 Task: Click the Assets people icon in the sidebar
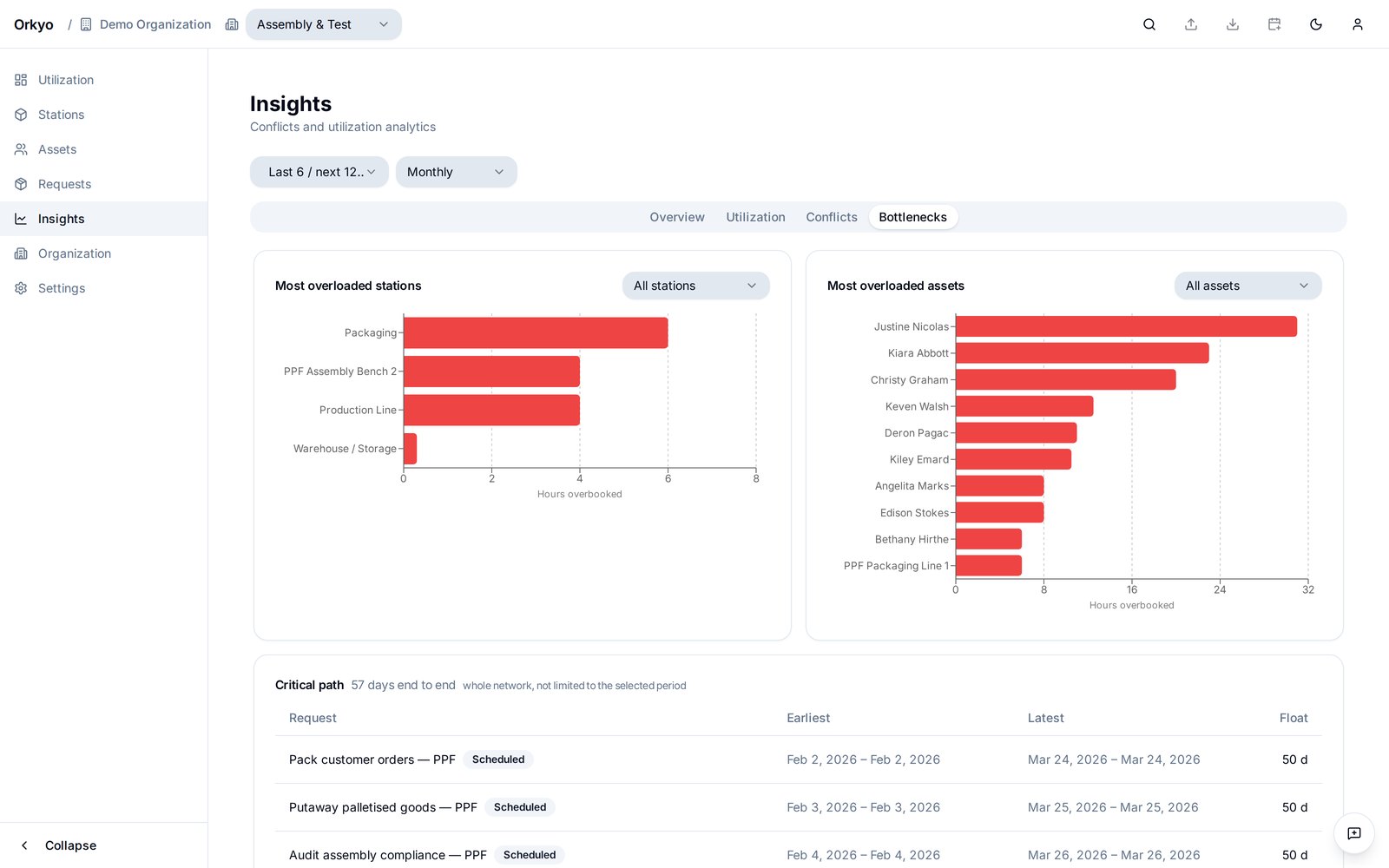point(21,149)
